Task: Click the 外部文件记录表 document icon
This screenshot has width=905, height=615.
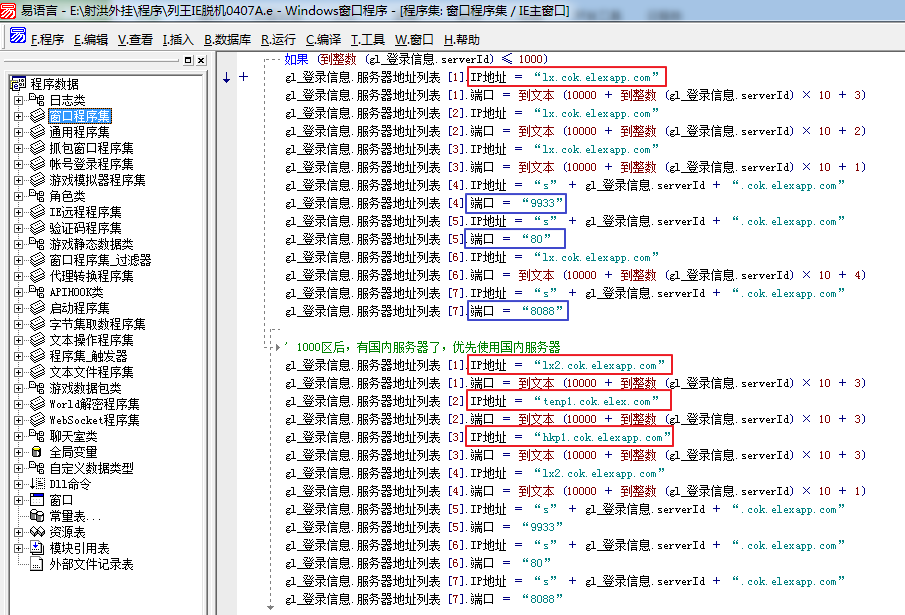Action: (x=38, y=564)
